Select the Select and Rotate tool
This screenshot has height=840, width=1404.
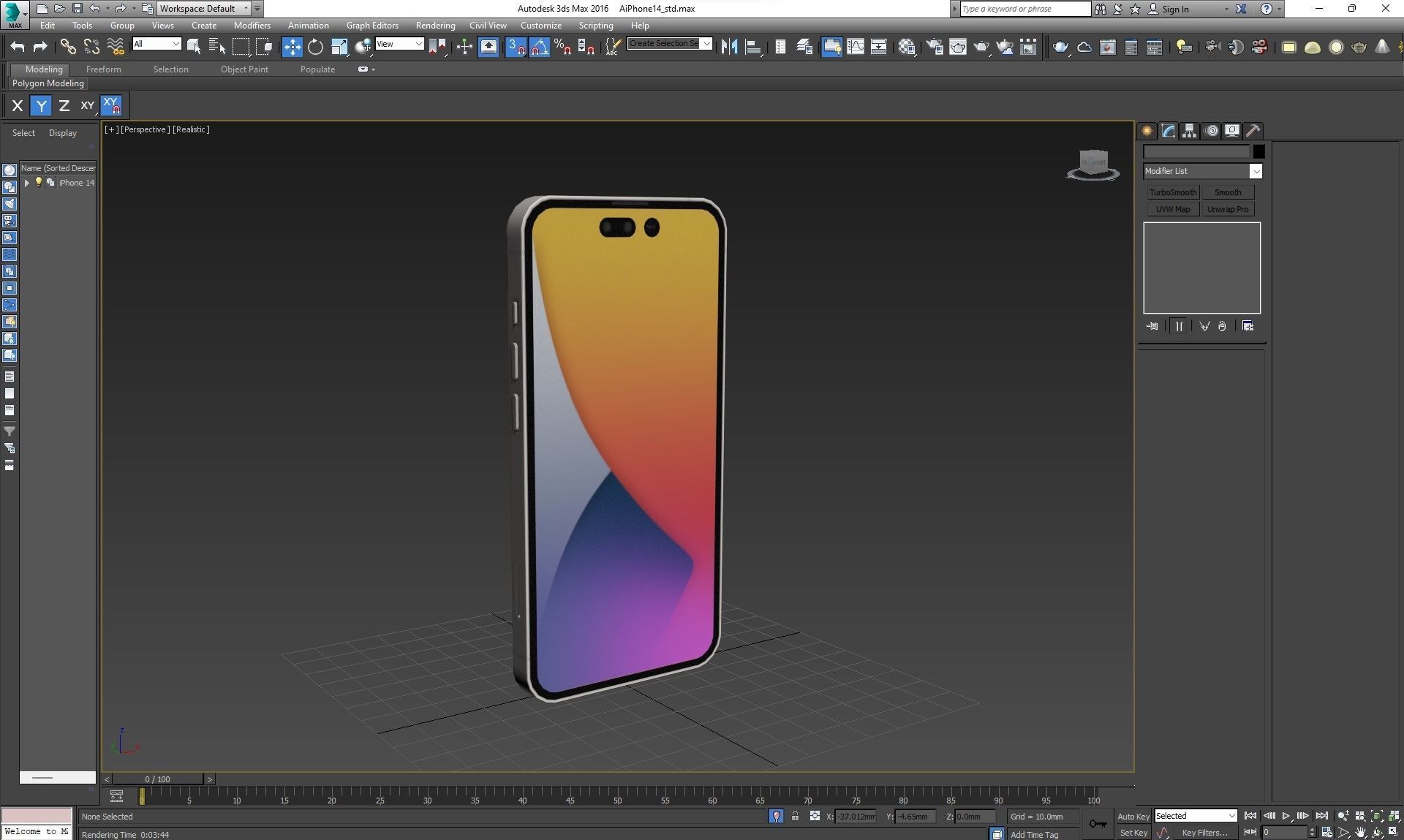tap(315, 47)
